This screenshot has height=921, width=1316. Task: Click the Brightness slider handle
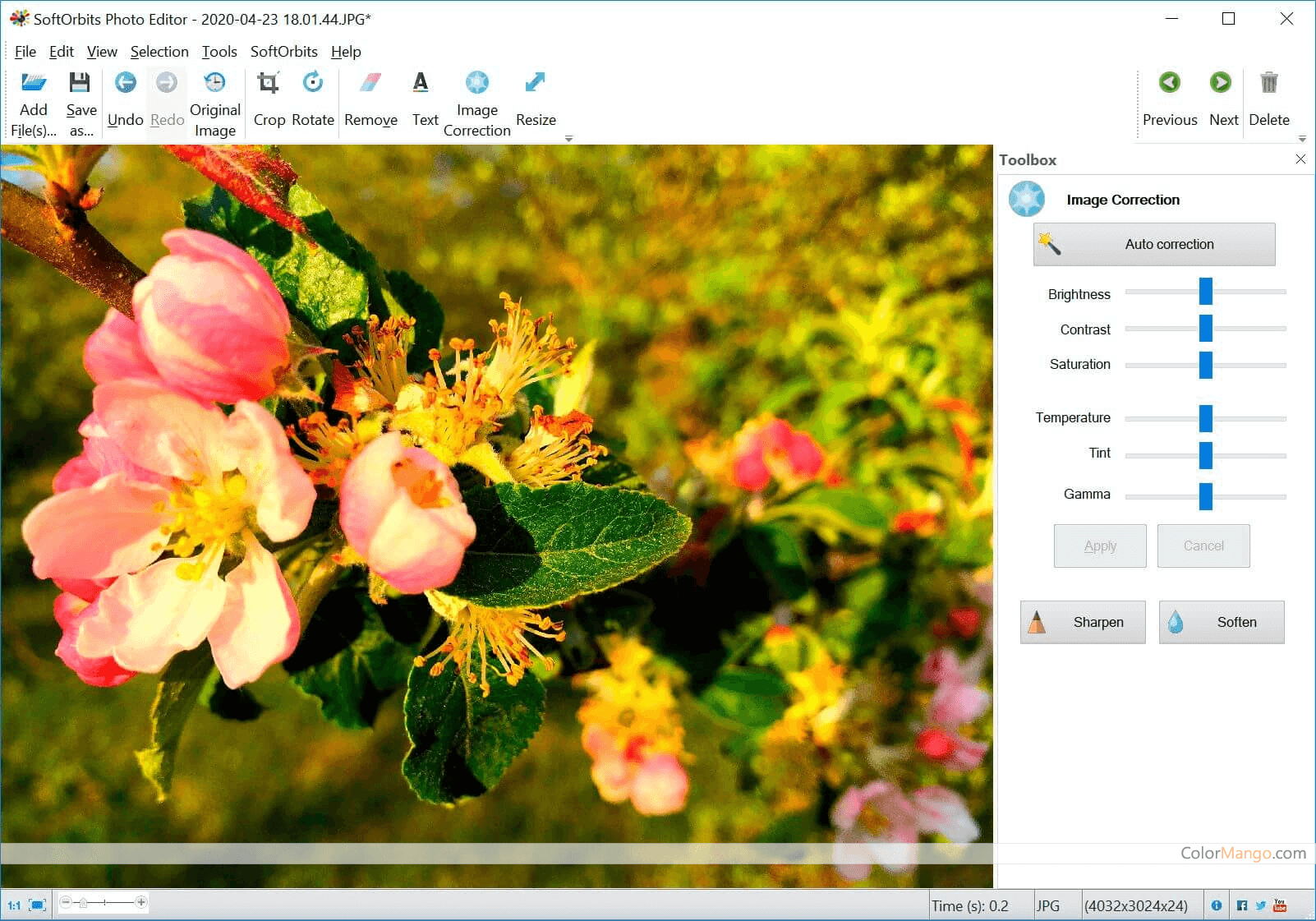click(x=1205, y=292)
